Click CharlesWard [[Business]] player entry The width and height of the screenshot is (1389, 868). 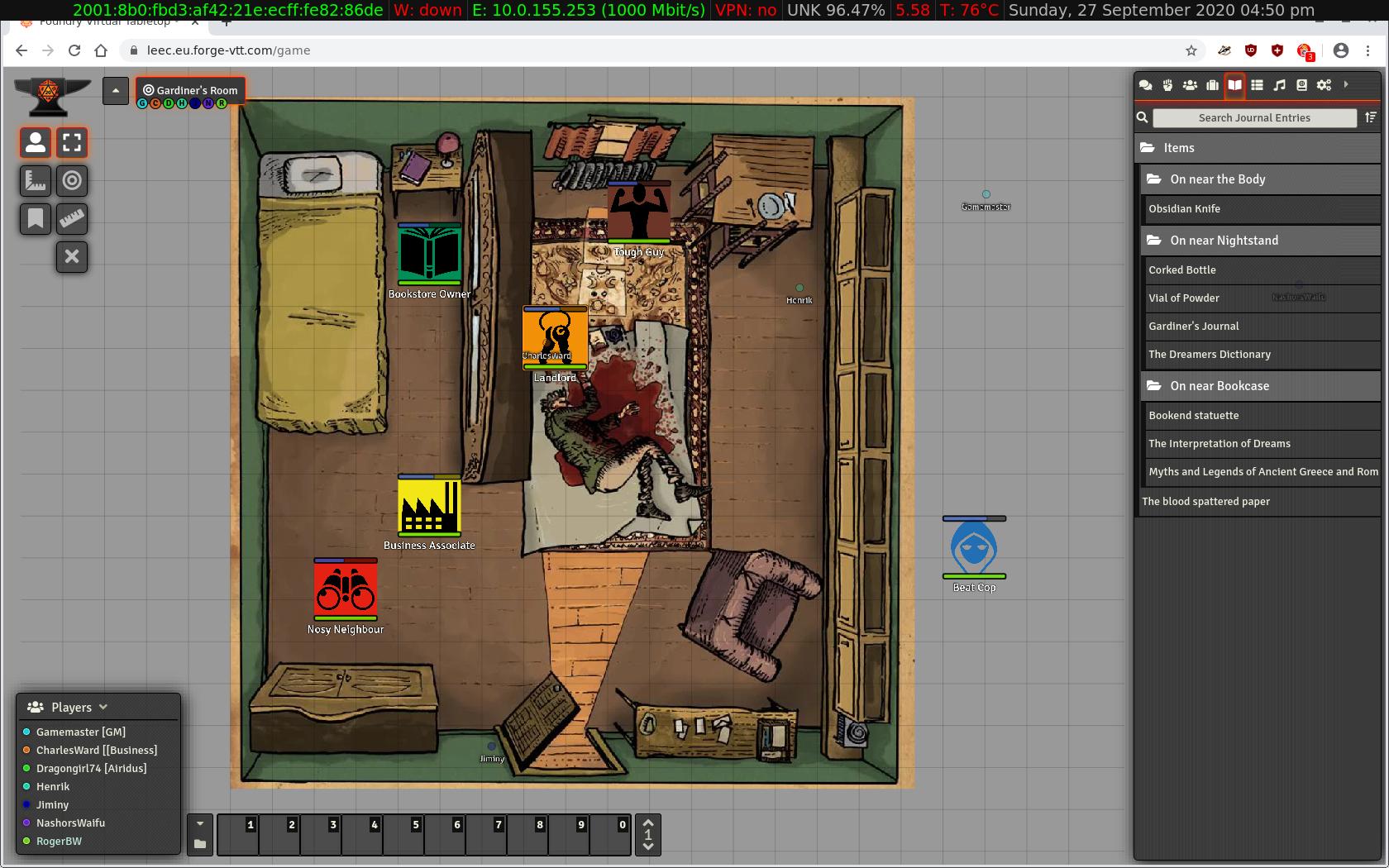[96, 750]
